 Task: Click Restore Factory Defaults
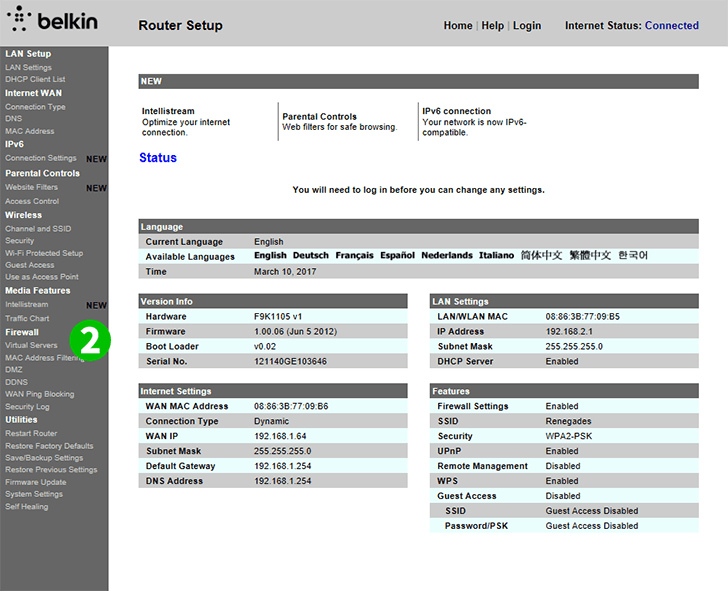(x=49, y=446)
